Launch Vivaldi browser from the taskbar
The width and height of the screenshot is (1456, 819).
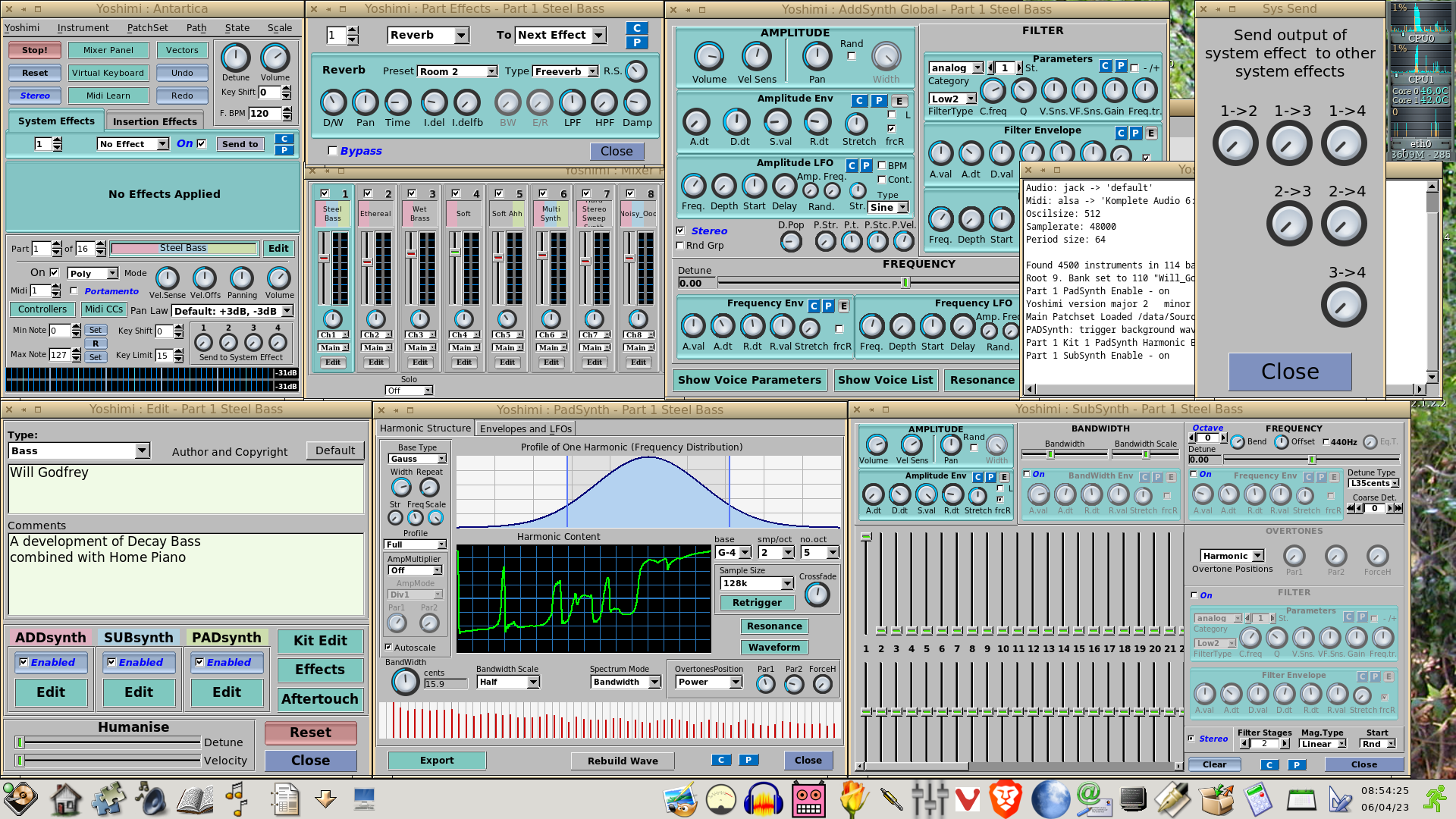(x=967, y=799)
